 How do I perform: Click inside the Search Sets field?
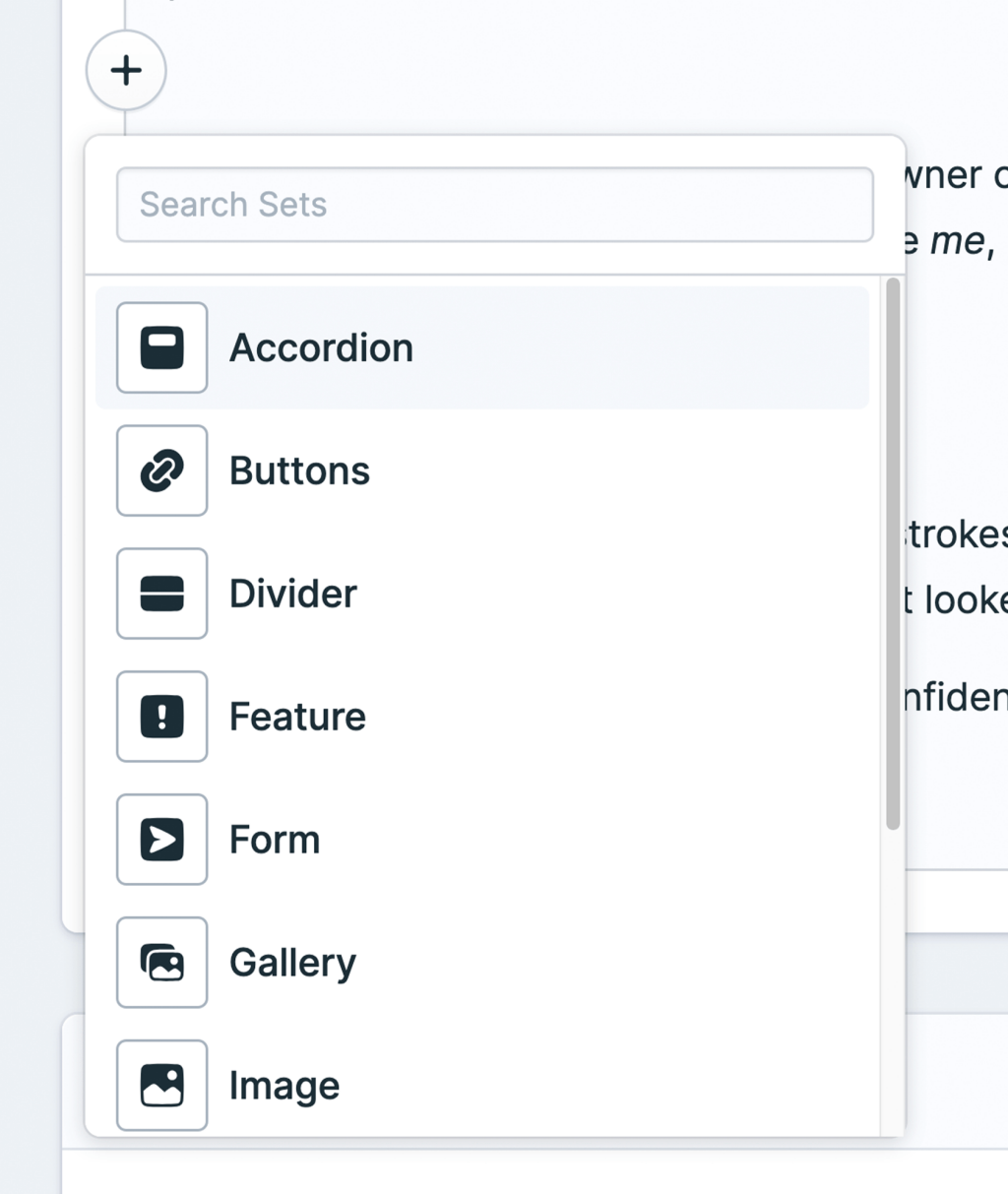pos(494,205)
